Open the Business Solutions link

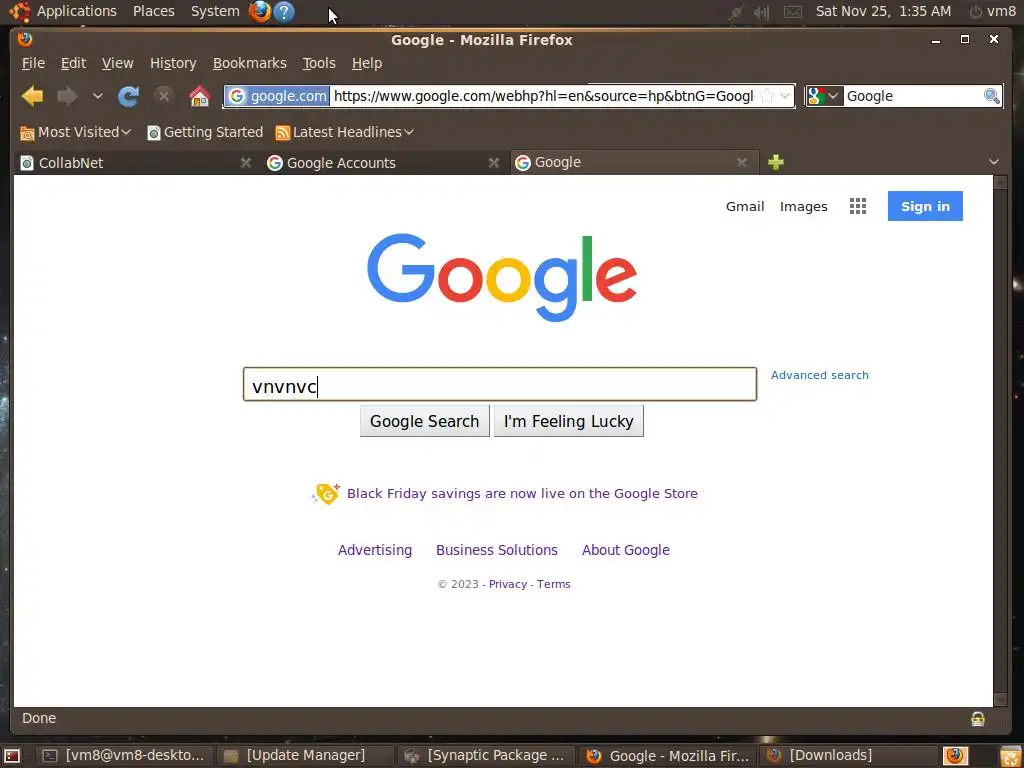pyautogui.click(x=497, y=550)
